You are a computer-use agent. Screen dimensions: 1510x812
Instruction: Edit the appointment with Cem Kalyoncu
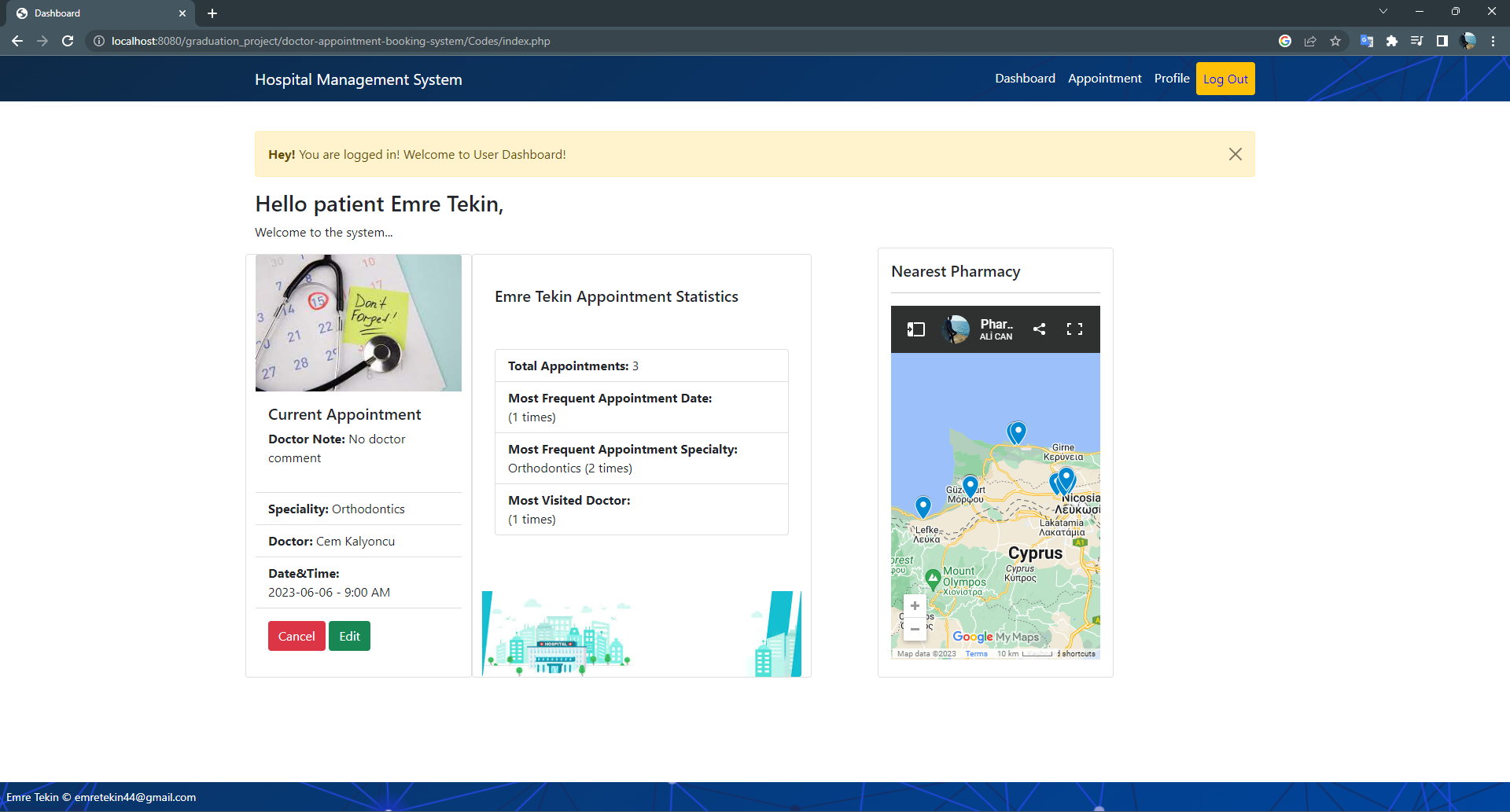point(349,635)
